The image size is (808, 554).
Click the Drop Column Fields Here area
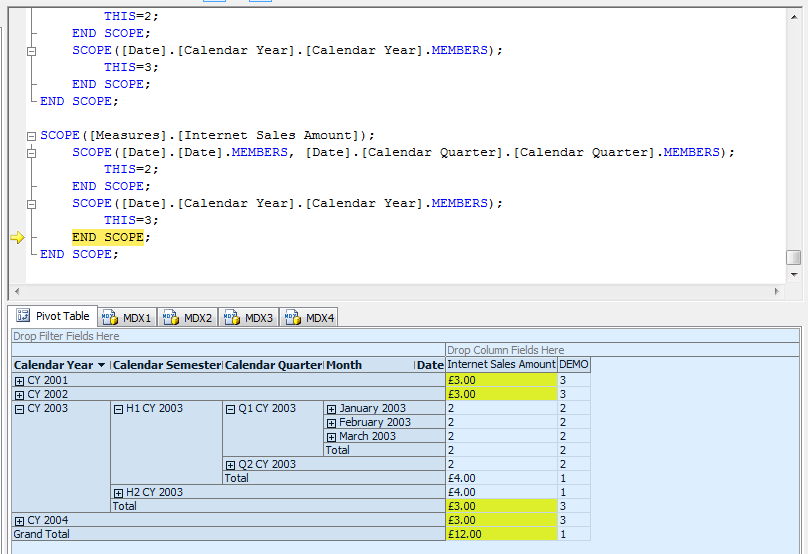[x=622, y=350]
